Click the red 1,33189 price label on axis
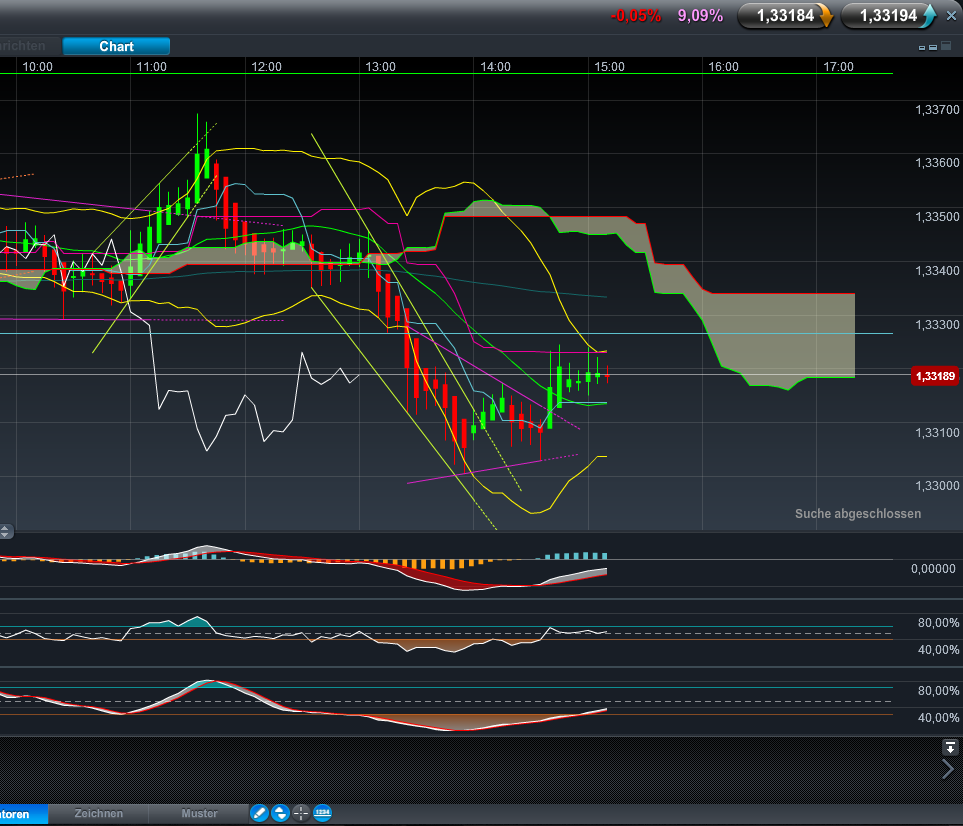This screenshot has width=963, height=826. [935, 375]
